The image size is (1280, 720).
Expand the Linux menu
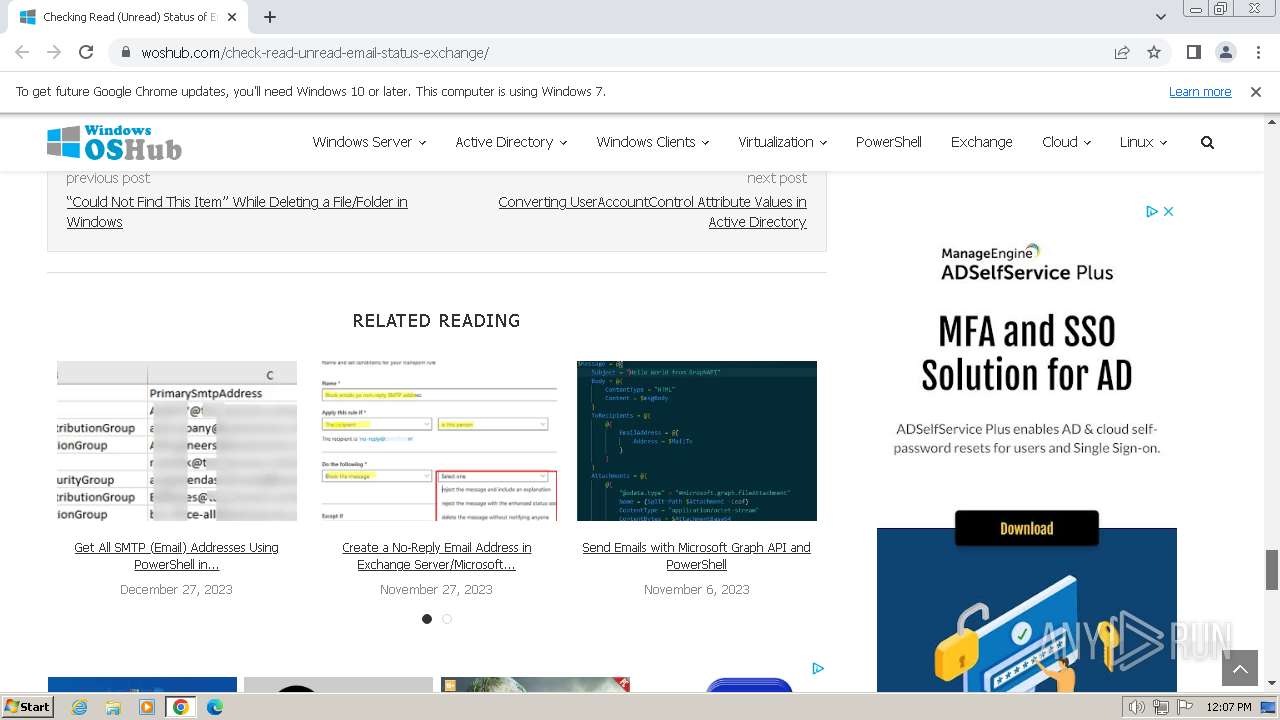[x=1143, y=142]
